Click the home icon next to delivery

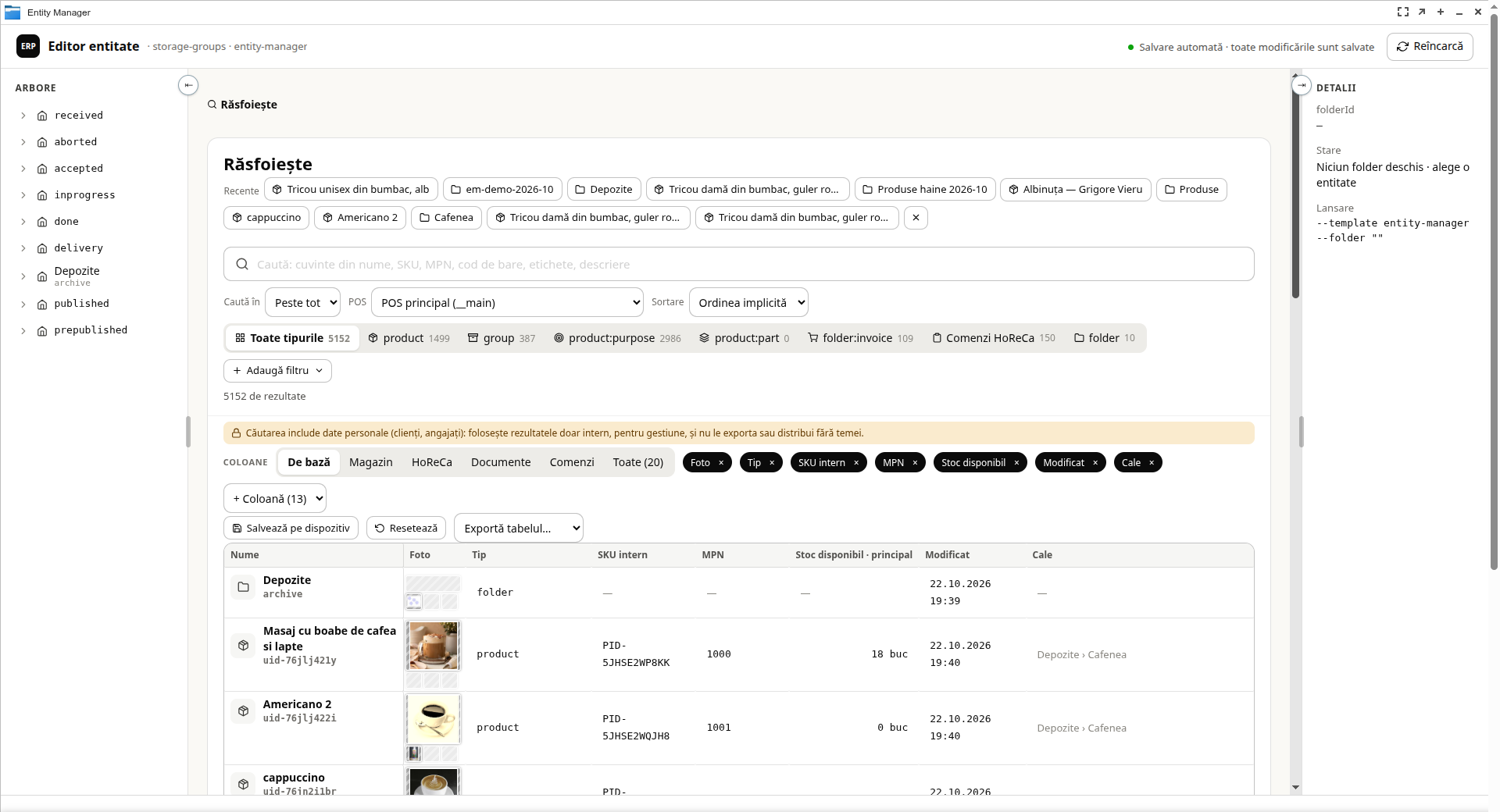(x=42, y=248)
